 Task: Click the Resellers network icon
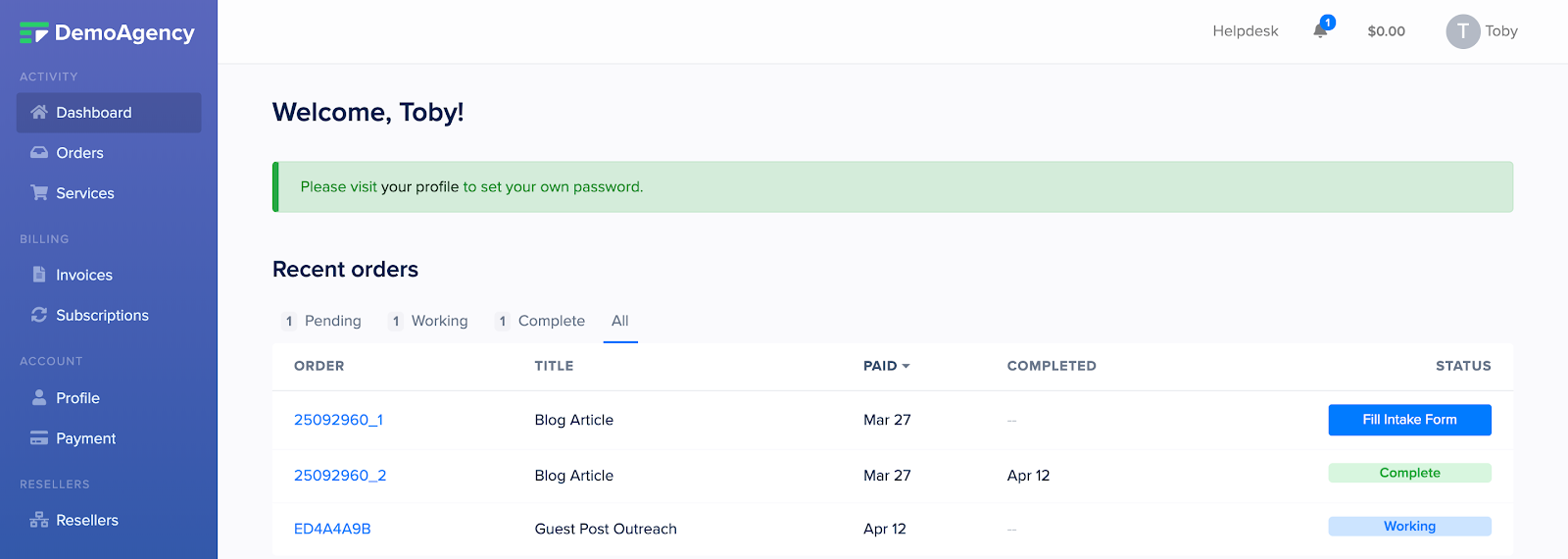(39, 520)
